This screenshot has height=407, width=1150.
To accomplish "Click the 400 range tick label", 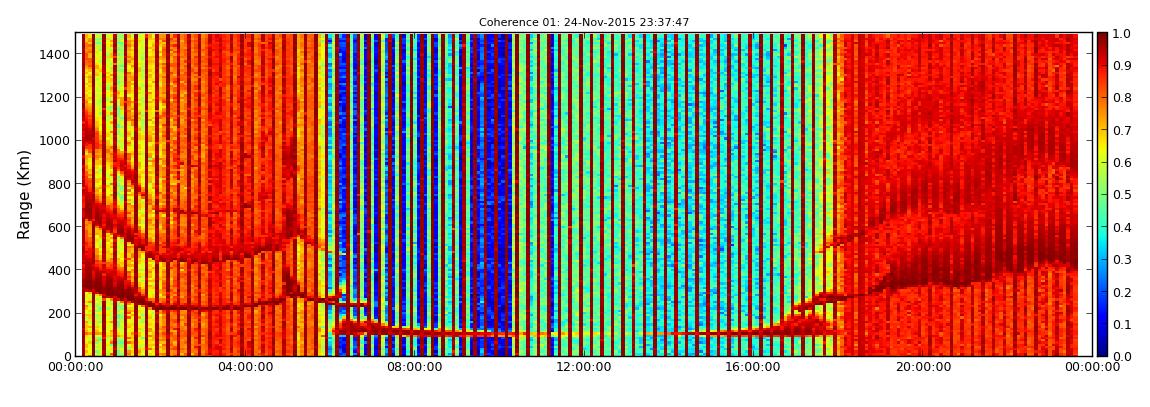I will click(x=59, y=271).
